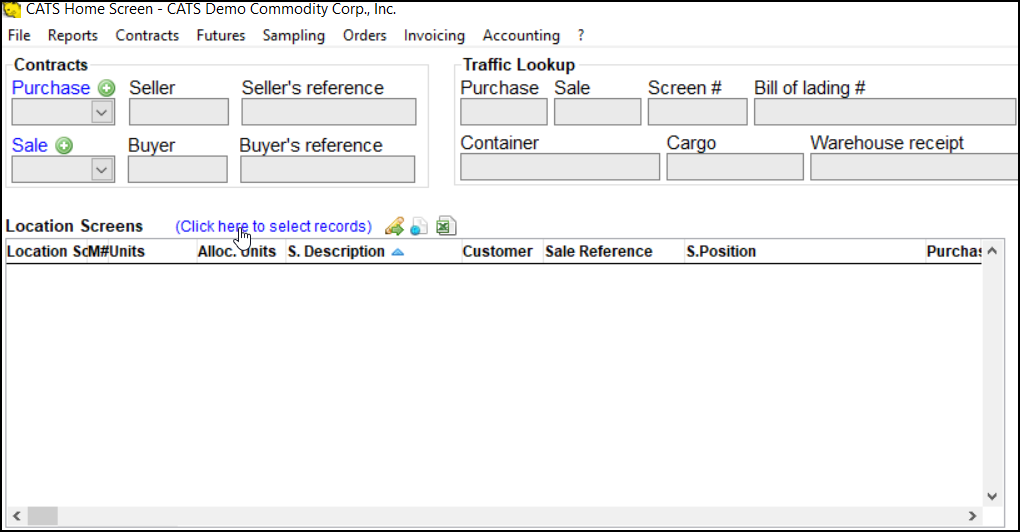Click the vertical scrollbar up arrow
1020x532 pixels.
[x=992, y=250]
